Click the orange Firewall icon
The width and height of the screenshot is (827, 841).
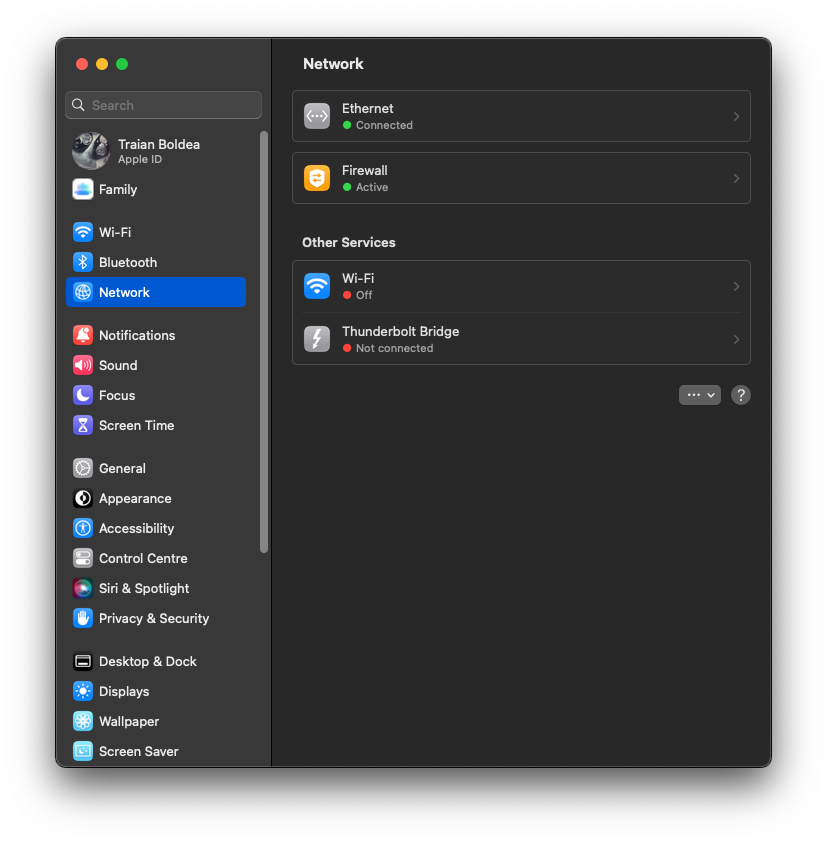pyautogui.click(x=317, y=178)
